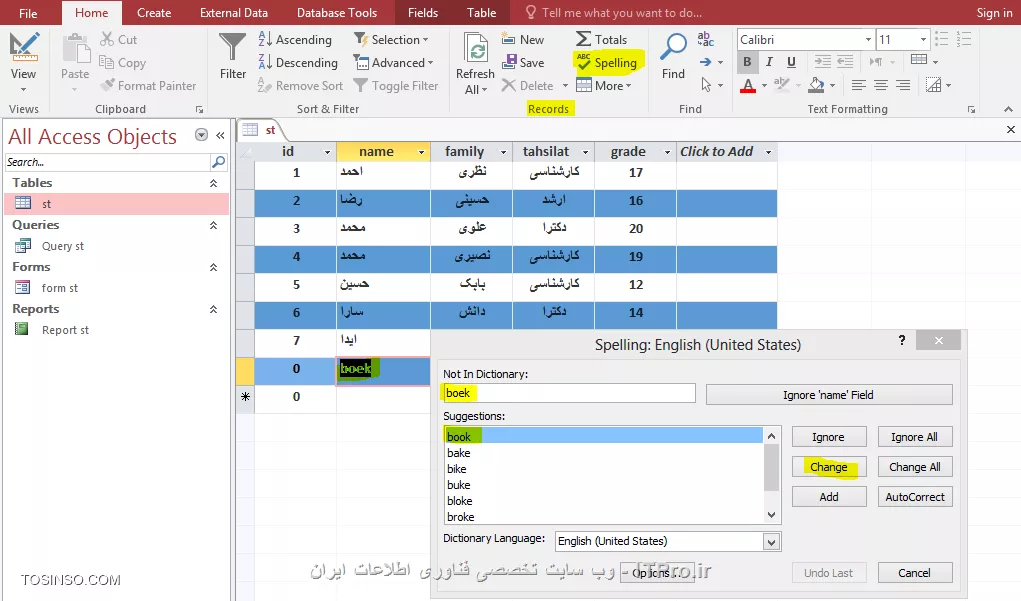Open the Database Tools tab

point(337,12)
